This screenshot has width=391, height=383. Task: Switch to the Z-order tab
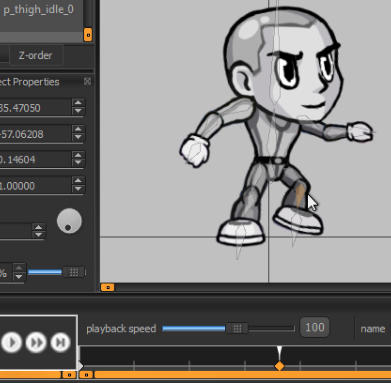(x=35, y=55)
